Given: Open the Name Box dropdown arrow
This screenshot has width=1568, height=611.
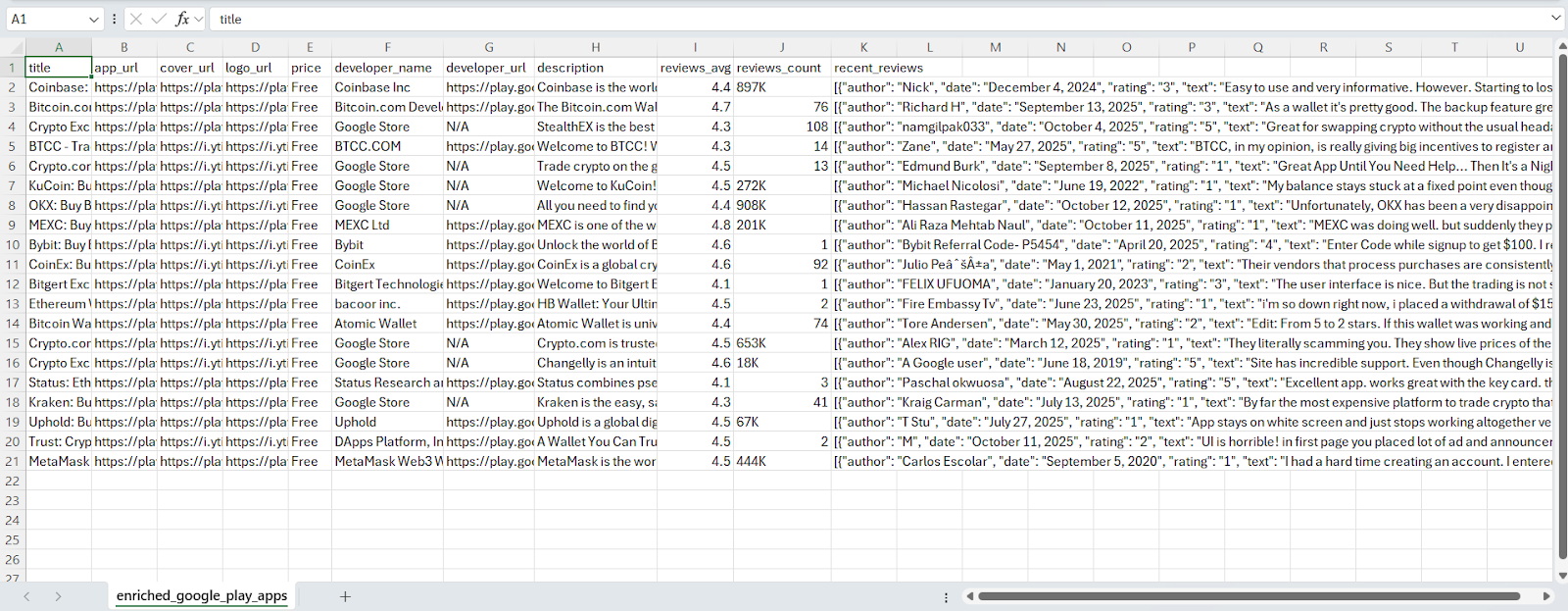Looking at the screenshot, I should click(x=94, y=19).
